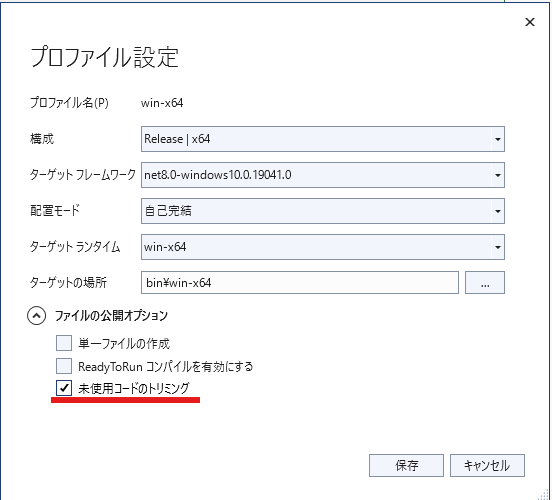The width and height of the screenshot is (552, 500).
Task: Click the ... browse button for target location
Action: point(485,282)
